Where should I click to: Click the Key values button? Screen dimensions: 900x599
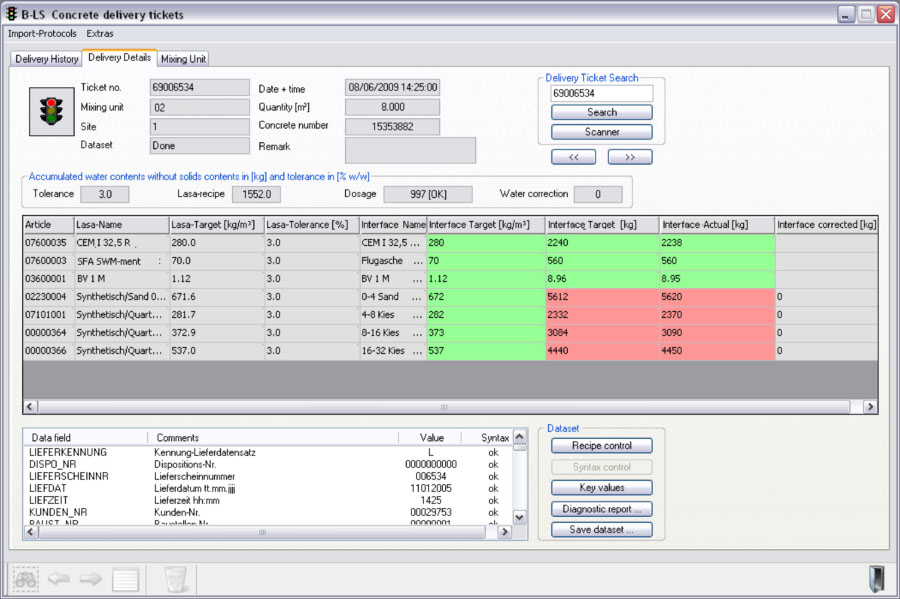click(602, 488)
